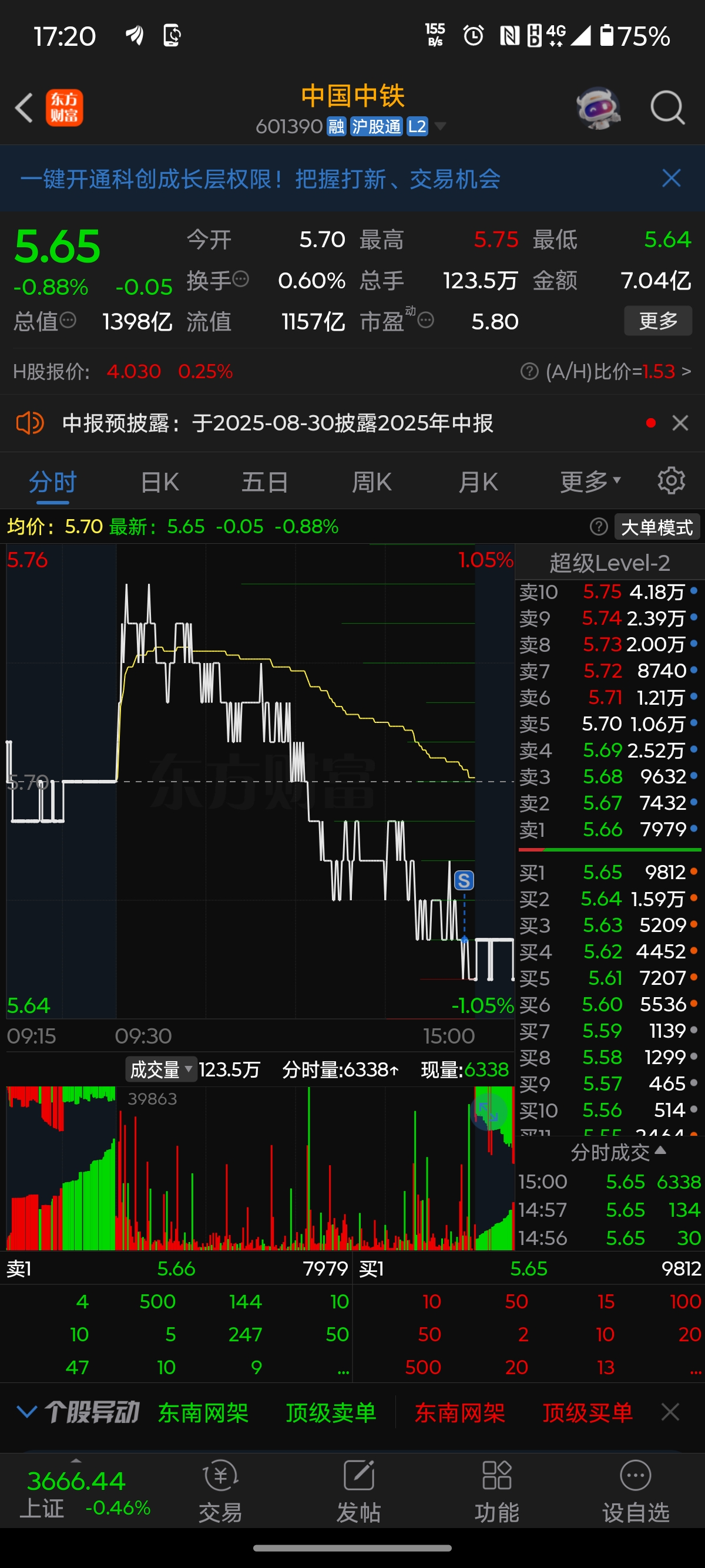
Task: Open 交易 in the bottom bar
Action: 220,1490
